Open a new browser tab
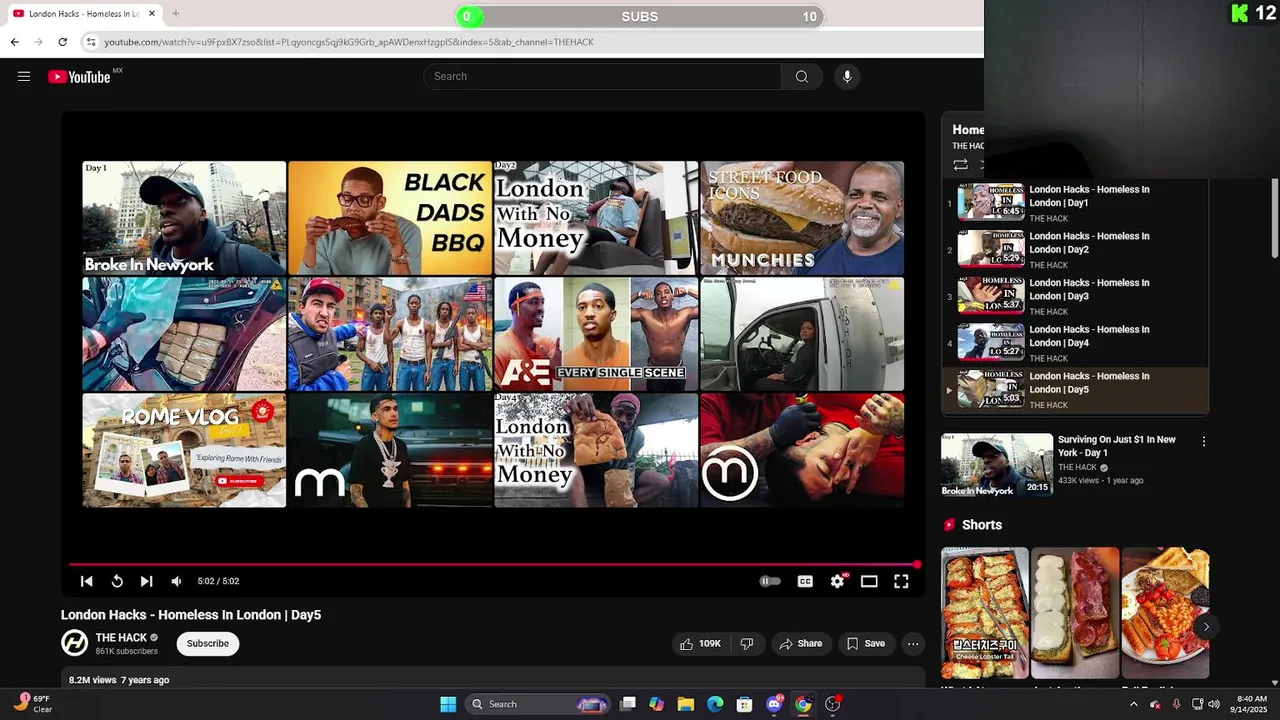The width and height of the screenshot is (1280, 720). [x=176, y=14]
